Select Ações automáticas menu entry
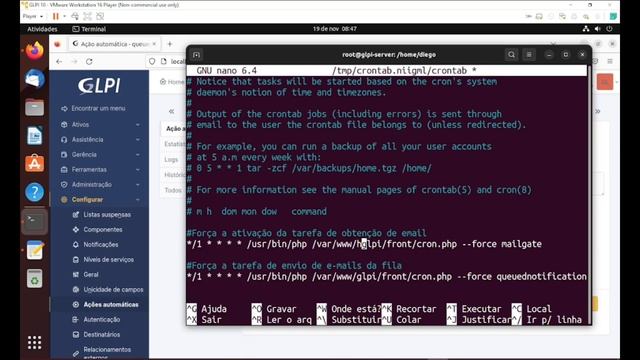This screenshot has height=360, width=640. click(x=111, y=304)
